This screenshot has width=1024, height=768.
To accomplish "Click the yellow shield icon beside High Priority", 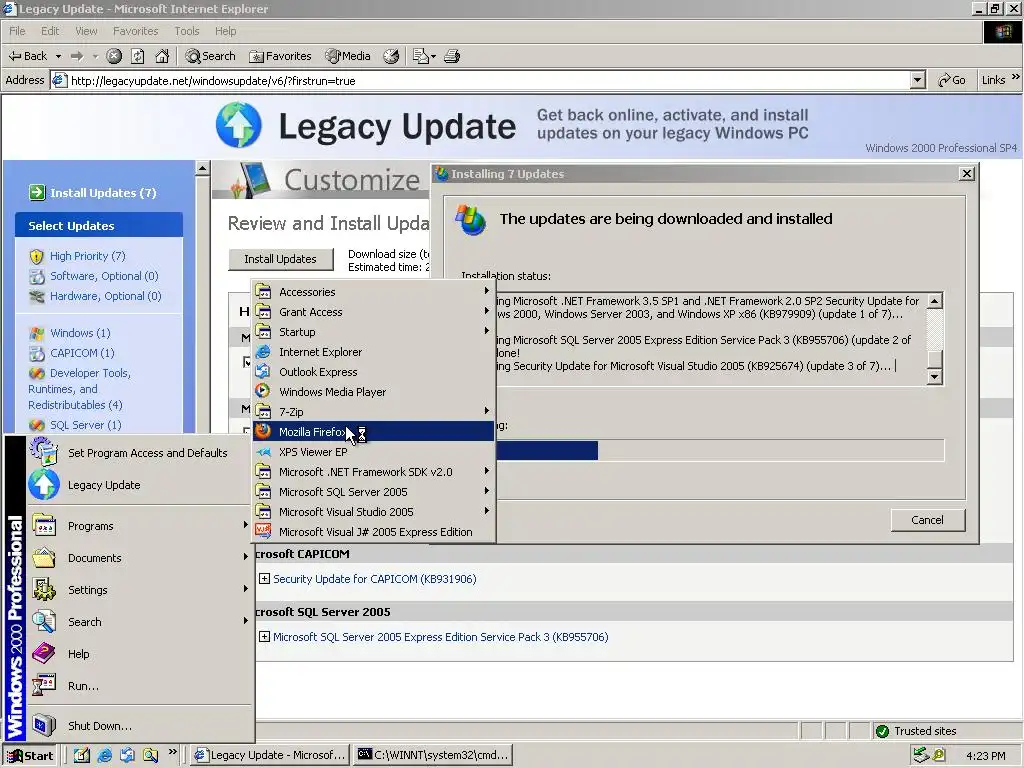I will click(x=37, y=256).
